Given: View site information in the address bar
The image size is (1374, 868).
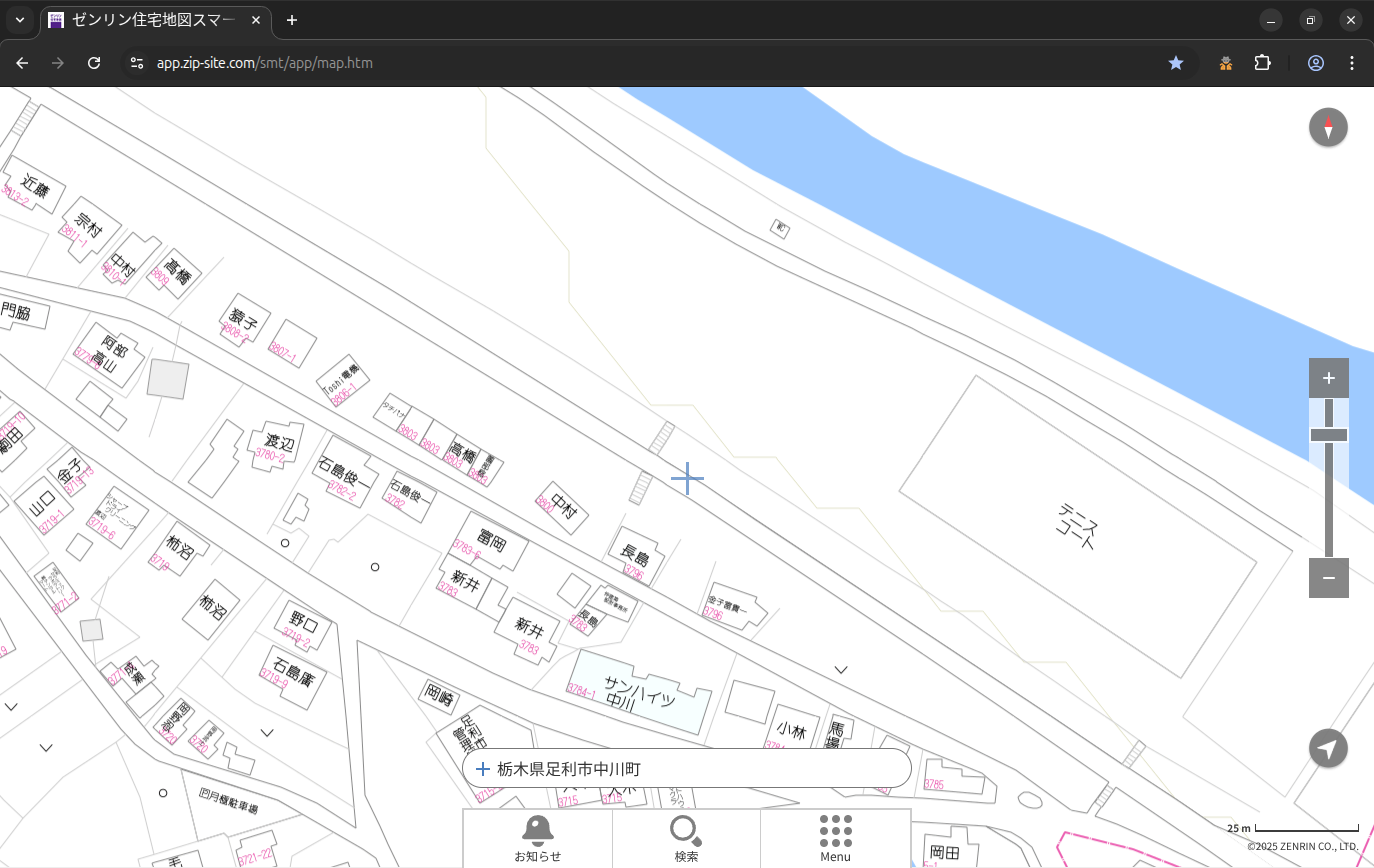Looking at the screenshot, I should coord(137,63).
